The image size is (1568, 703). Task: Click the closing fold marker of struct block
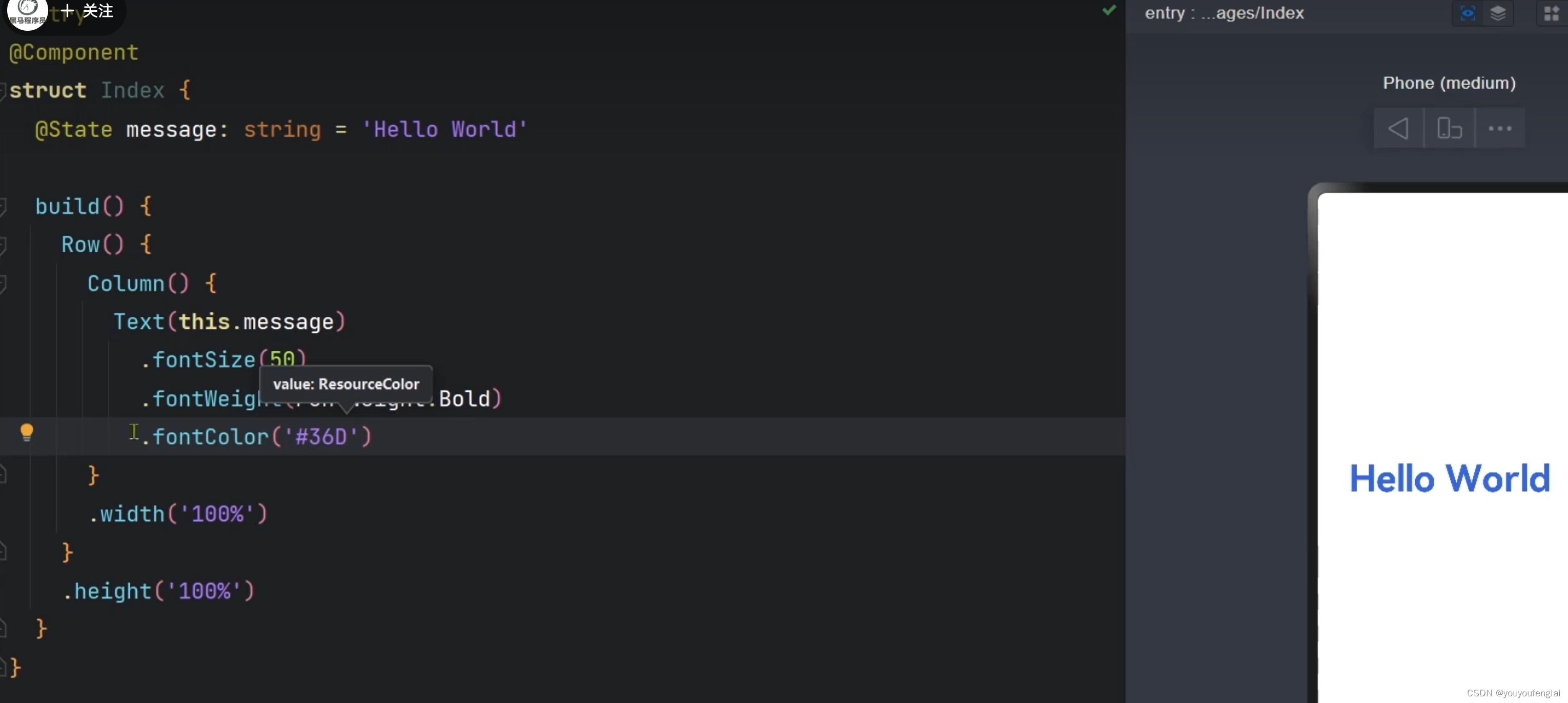click(x=3, y=668)
